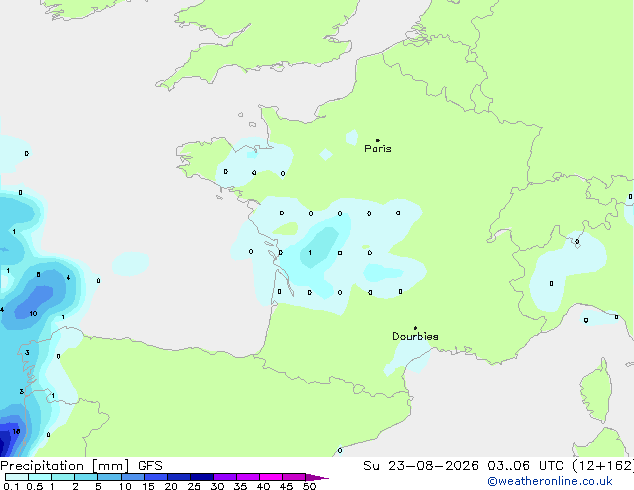Click the Paris location dot marker

[378, 140]
